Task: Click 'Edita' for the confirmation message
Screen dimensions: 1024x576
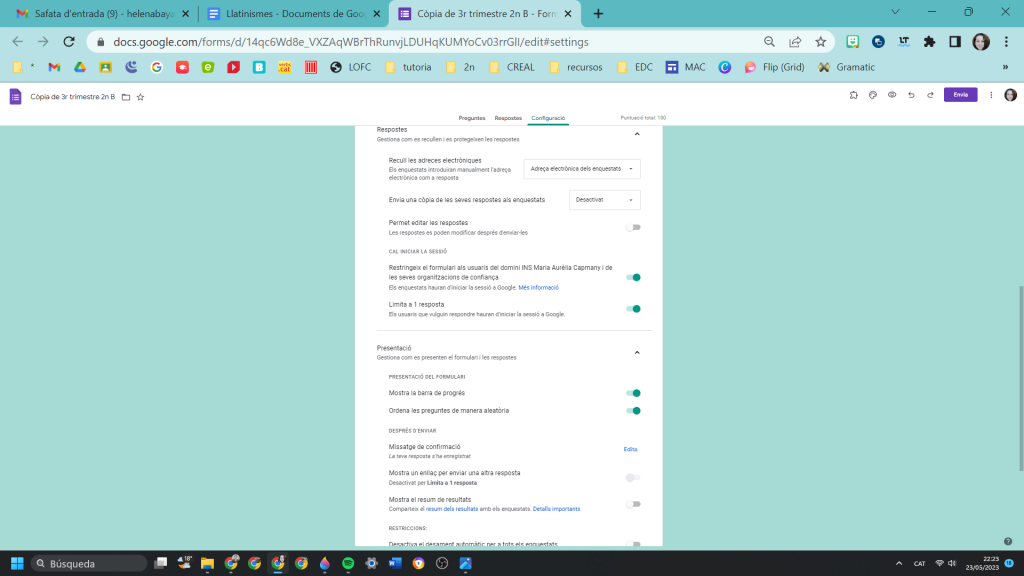Action: click(630, 449)
